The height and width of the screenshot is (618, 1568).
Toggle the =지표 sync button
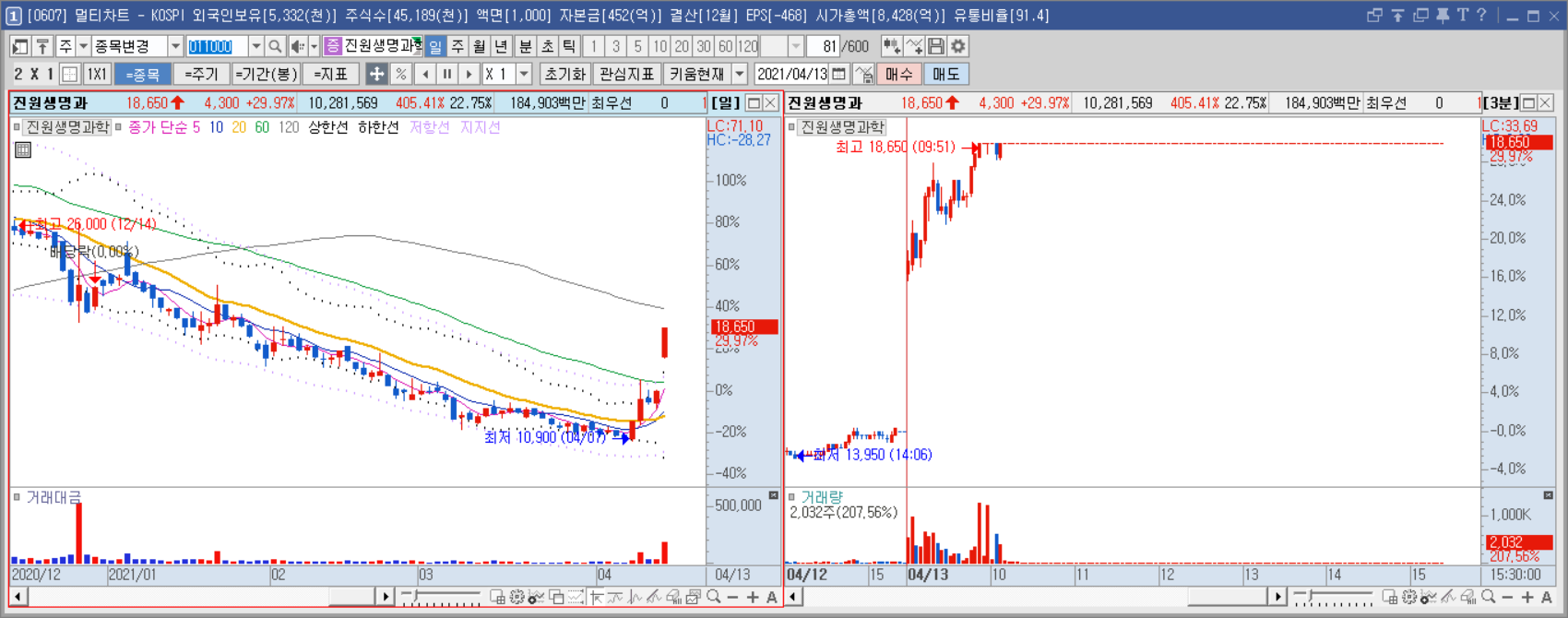point(330,74)
